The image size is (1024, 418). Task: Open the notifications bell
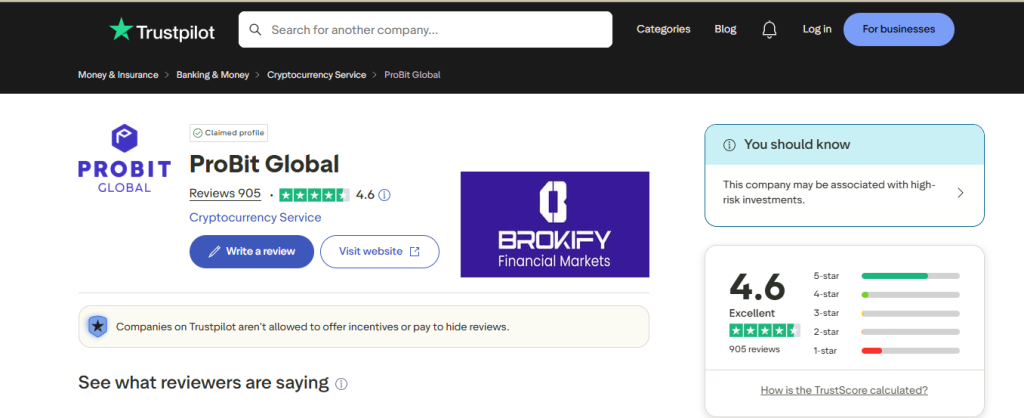pos(769,29)
